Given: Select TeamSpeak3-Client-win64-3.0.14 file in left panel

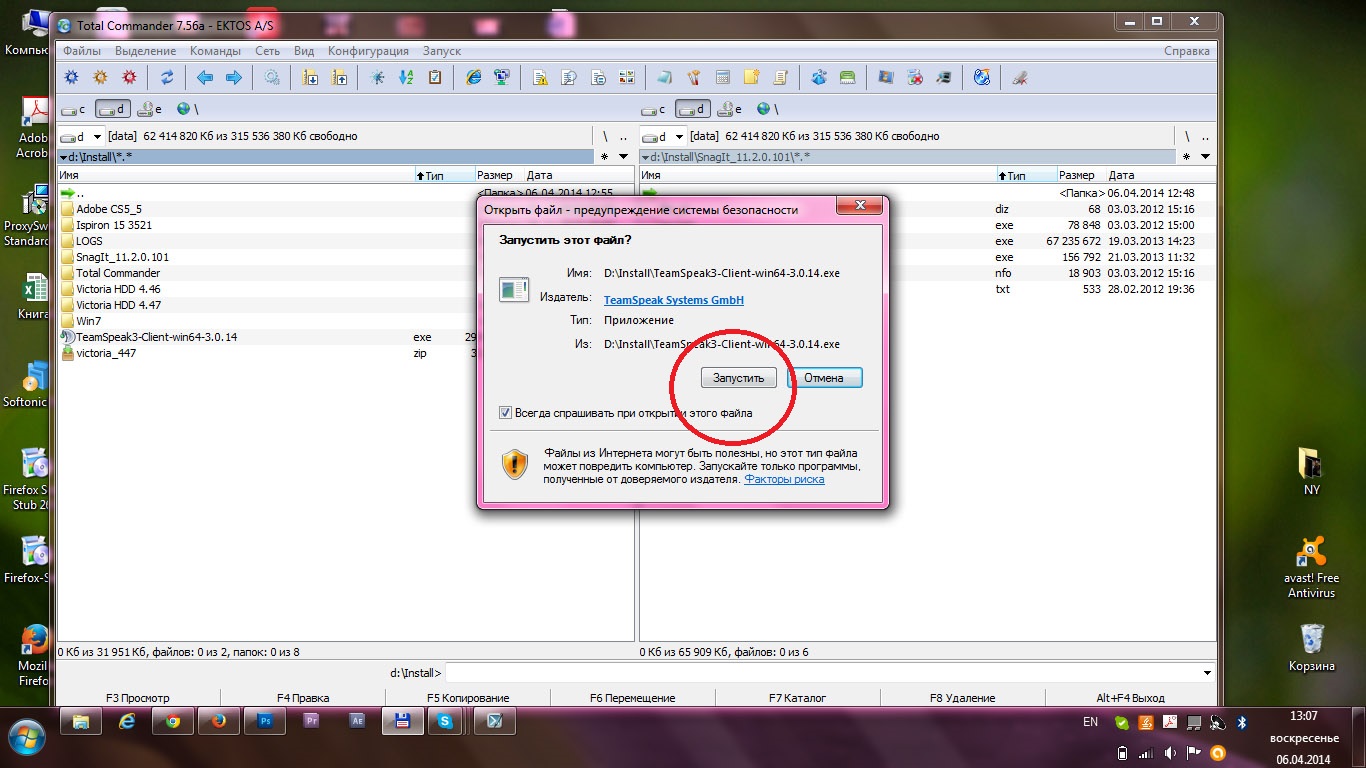Looking at the screenshot, I should click(157, 337).
